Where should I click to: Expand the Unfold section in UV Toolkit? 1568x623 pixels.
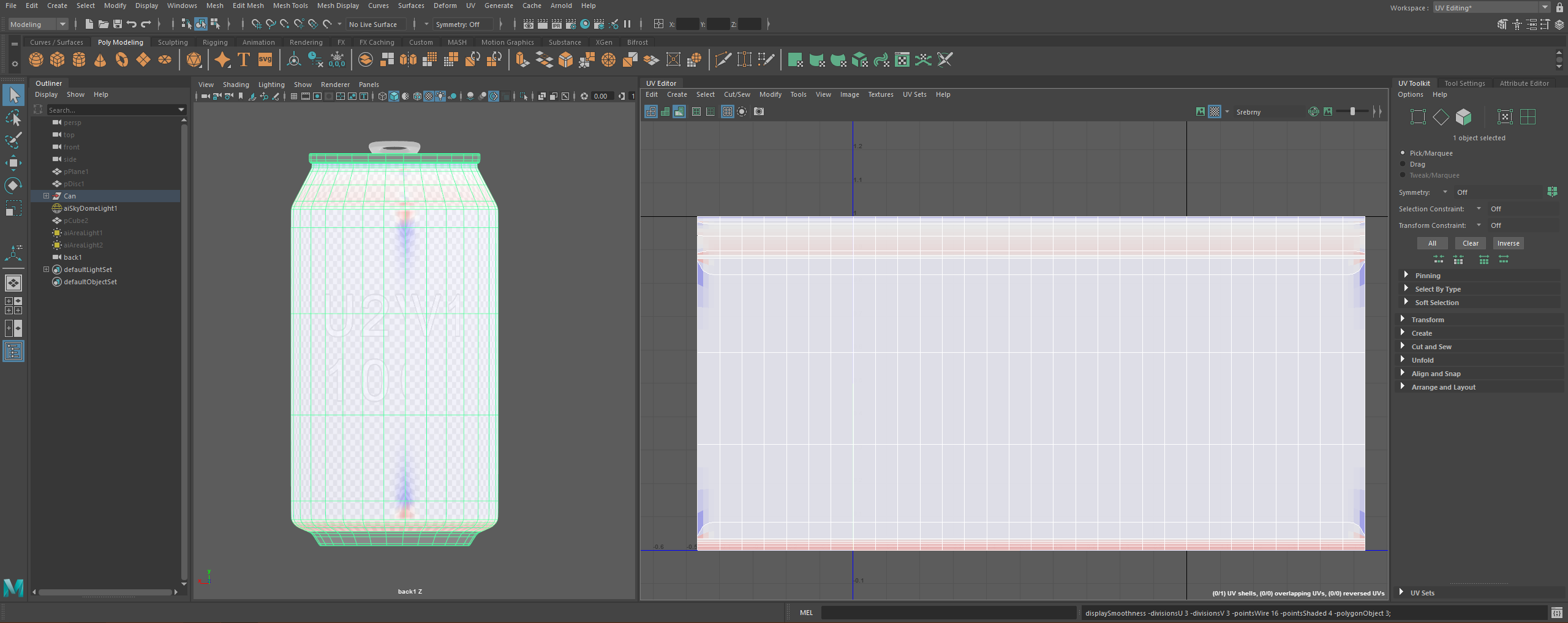pos(1402,360)
